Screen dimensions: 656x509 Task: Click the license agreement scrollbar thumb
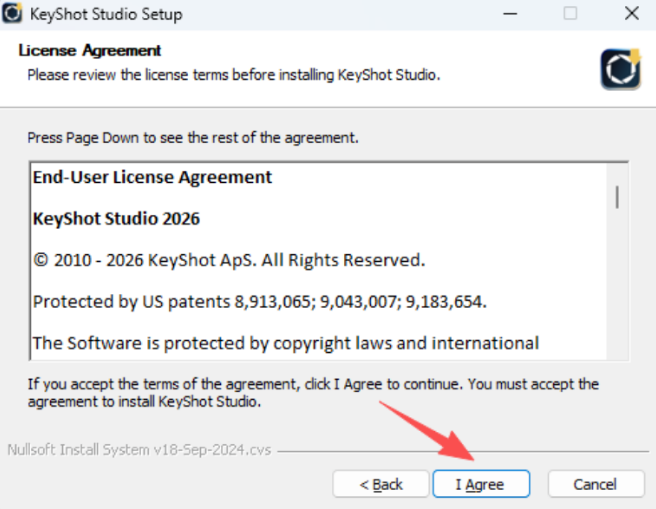[x=616, y=196]
